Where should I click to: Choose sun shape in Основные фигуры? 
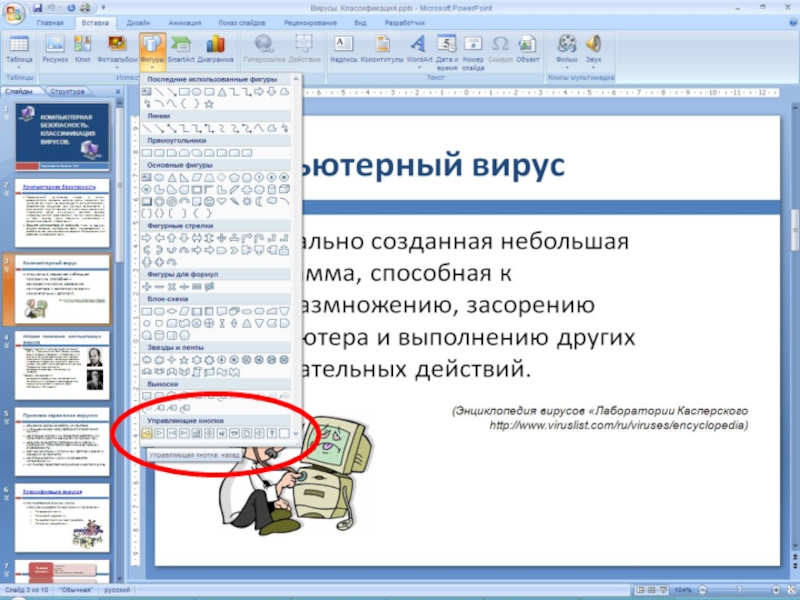pos(247,202)
